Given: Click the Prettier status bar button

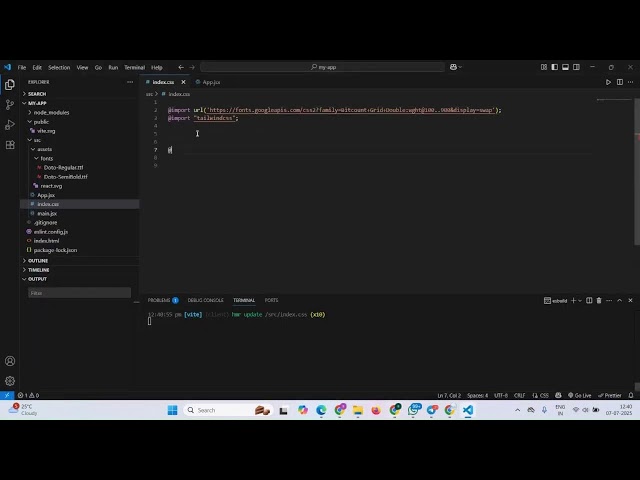Looking at the screenshot, I should coord(609,395).
